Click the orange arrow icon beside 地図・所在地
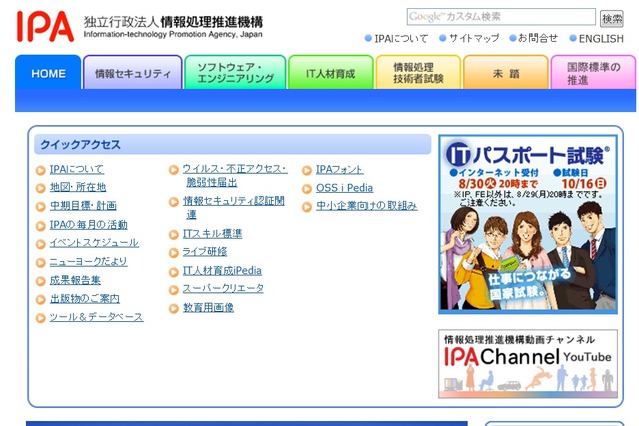Image resolution: width=639 pixels, height=426 pixels. click(x=41, y=188)
